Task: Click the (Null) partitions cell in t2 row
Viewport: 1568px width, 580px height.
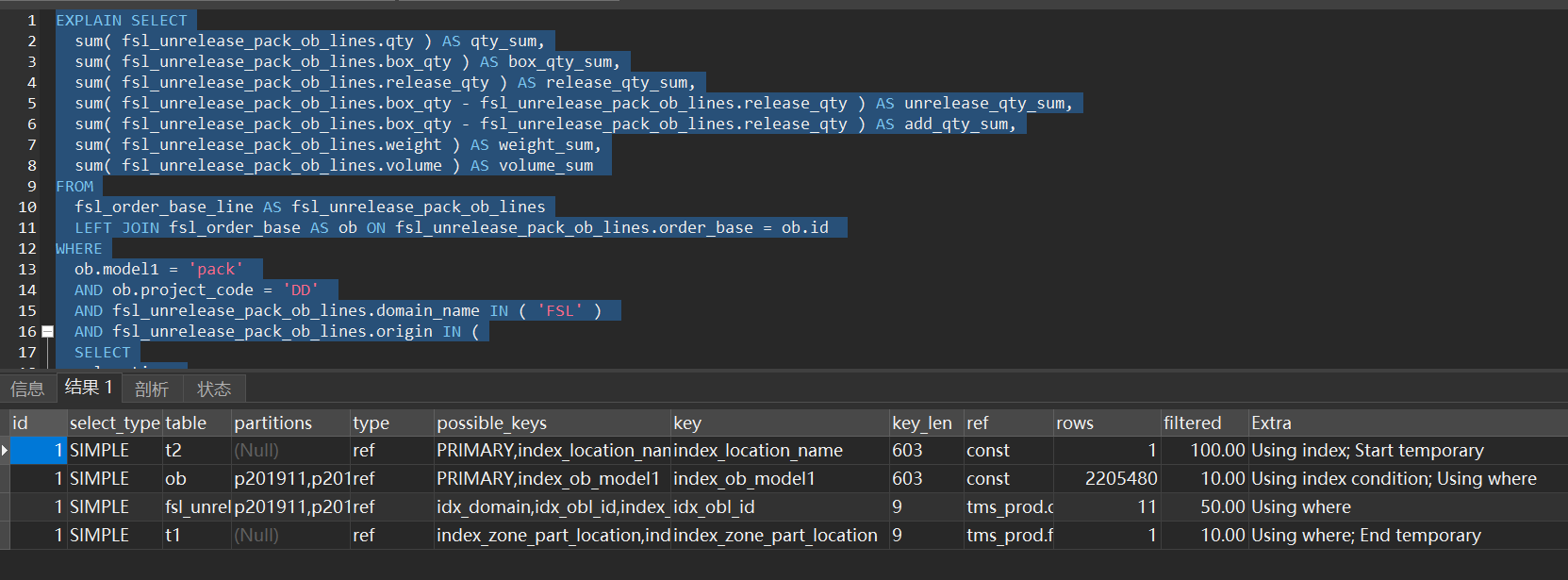Action: pyautogui.click(x=291, y=451)
